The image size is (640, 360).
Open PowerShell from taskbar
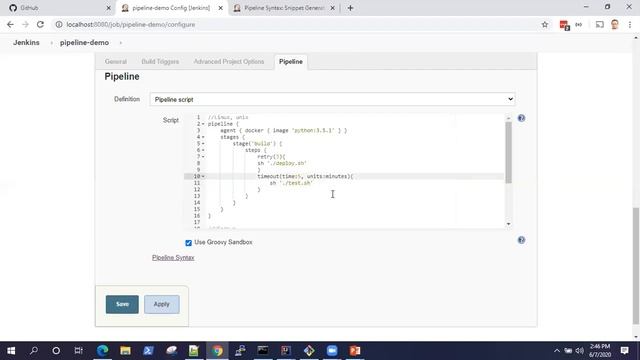tap(148, 351)
